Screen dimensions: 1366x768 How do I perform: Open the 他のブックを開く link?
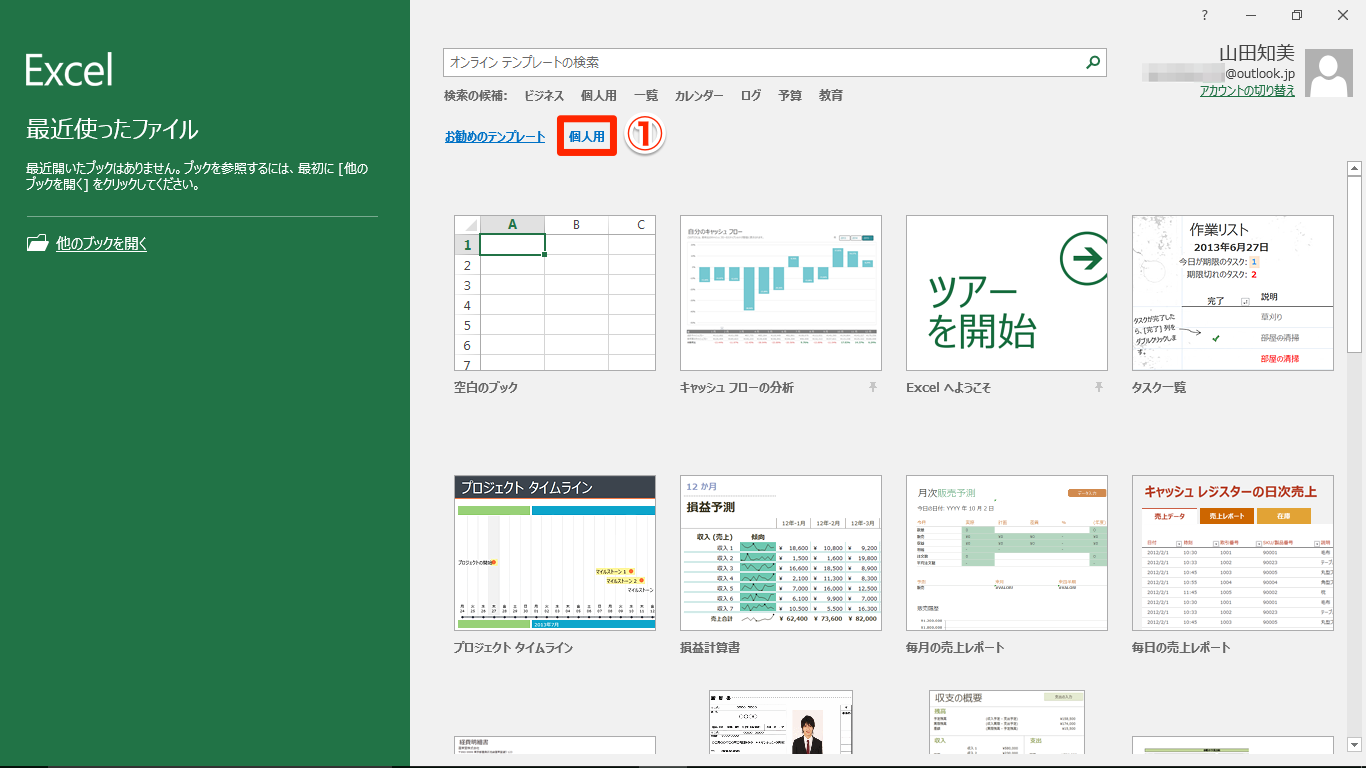click(101, 243)
